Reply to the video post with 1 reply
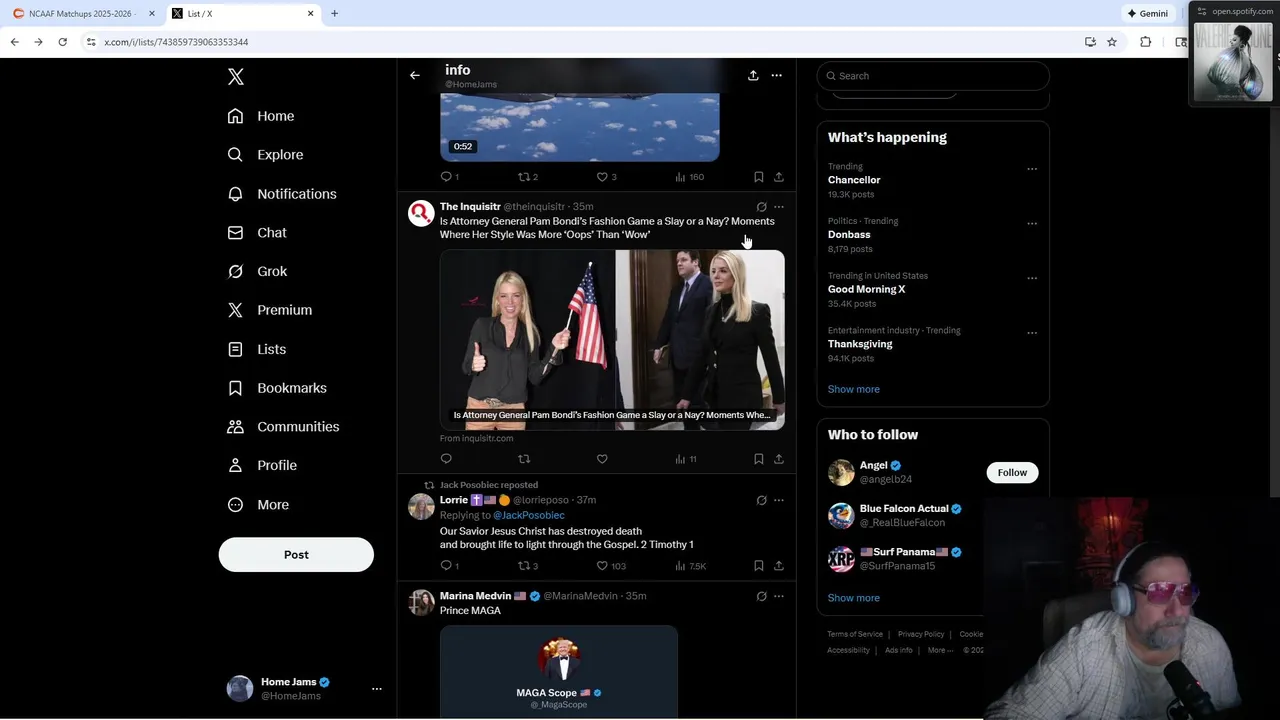The height and width of the screenshot is (720, 1280). pyautogui.click(x=446, y=177)
